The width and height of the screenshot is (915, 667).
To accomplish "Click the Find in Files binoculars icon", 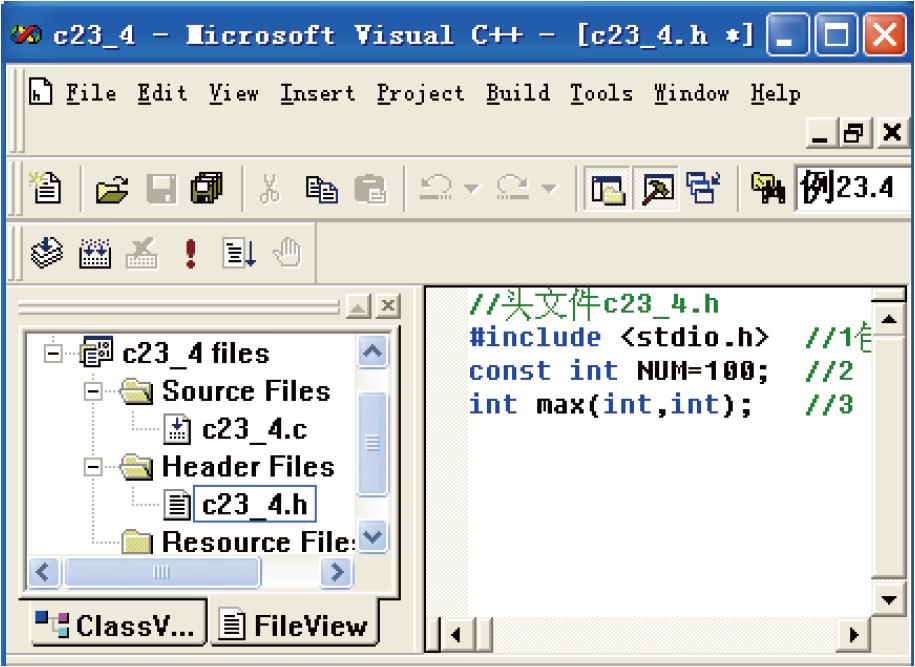I will [x=767, y=188].
